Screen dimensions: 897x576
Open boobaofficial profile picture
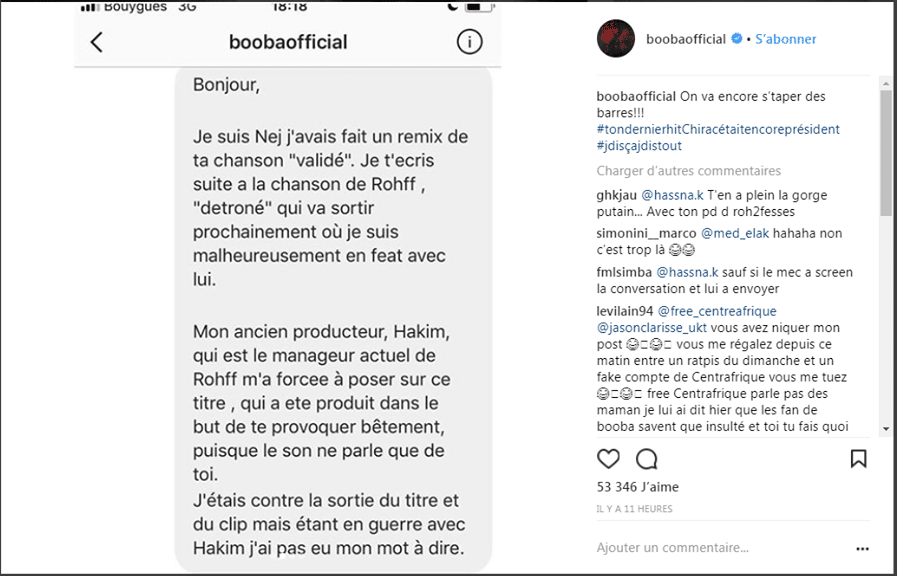[616, 39]
